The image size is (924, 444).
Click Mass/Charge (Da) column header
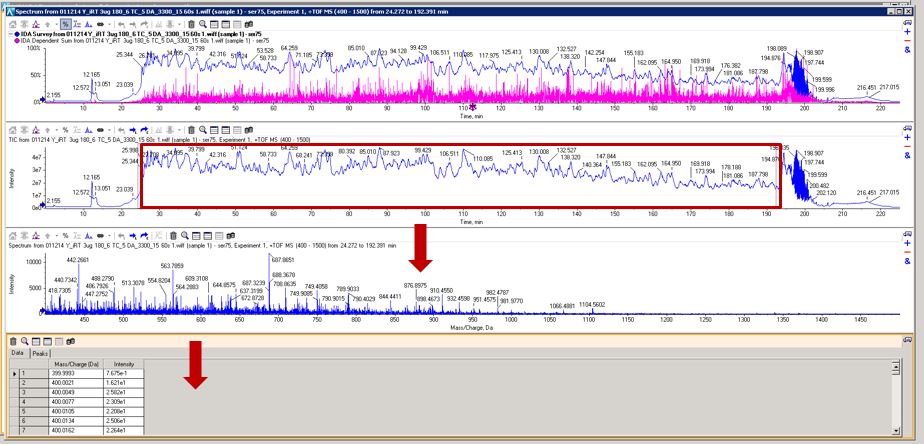[77, 364]
